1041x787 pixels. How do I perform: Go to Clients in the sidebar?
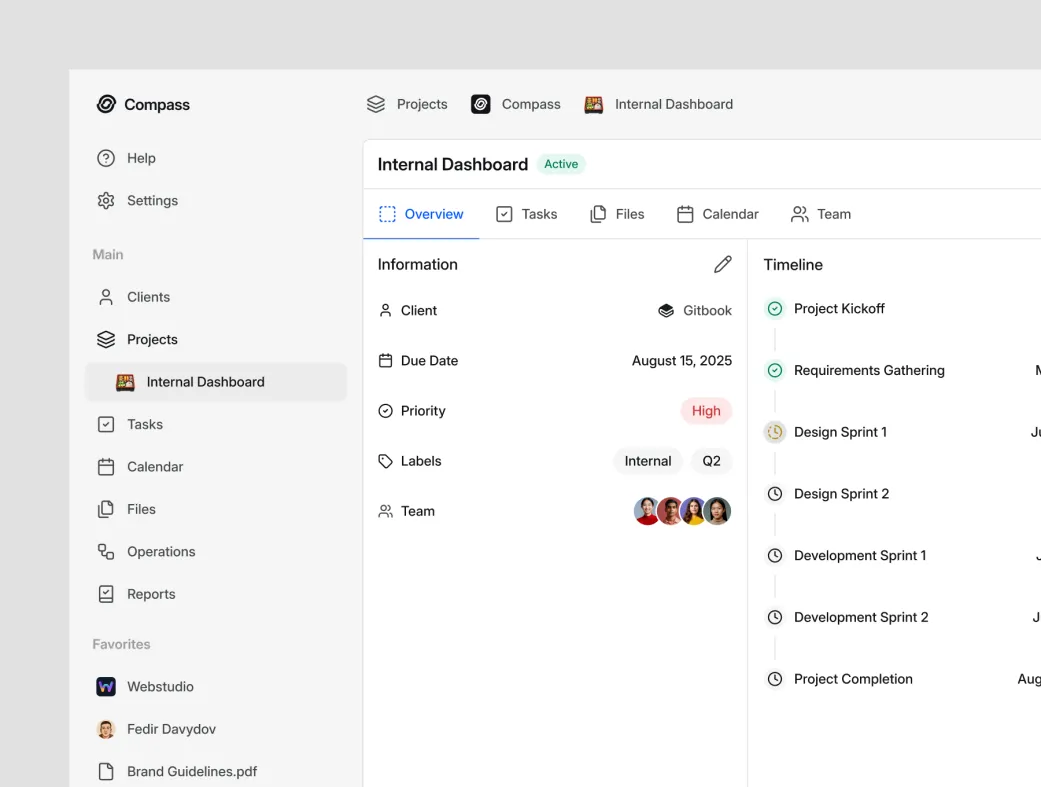147,297
